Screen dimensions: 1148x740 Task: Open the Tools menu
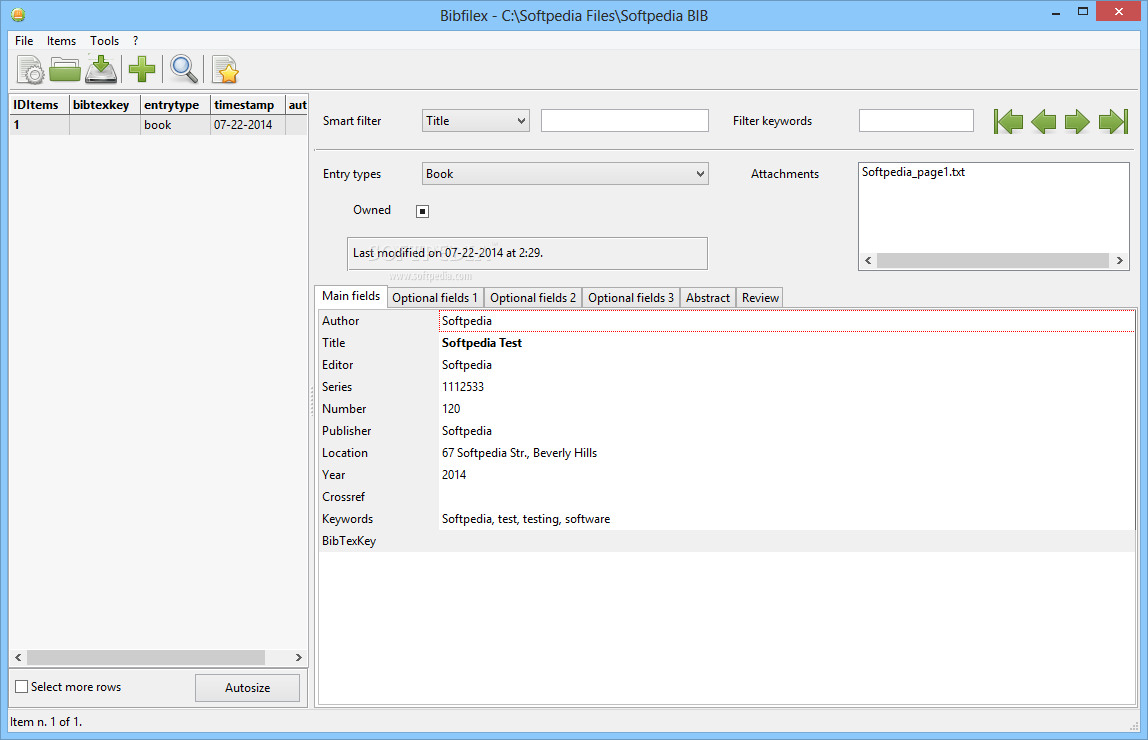click(105, 41)
